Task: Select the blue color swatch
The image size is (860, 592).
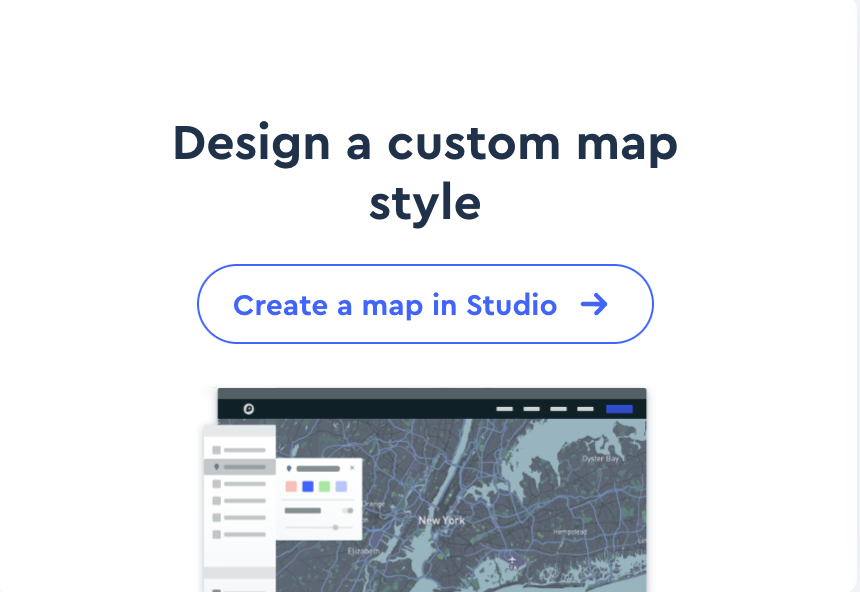Action: click(308, 486)
